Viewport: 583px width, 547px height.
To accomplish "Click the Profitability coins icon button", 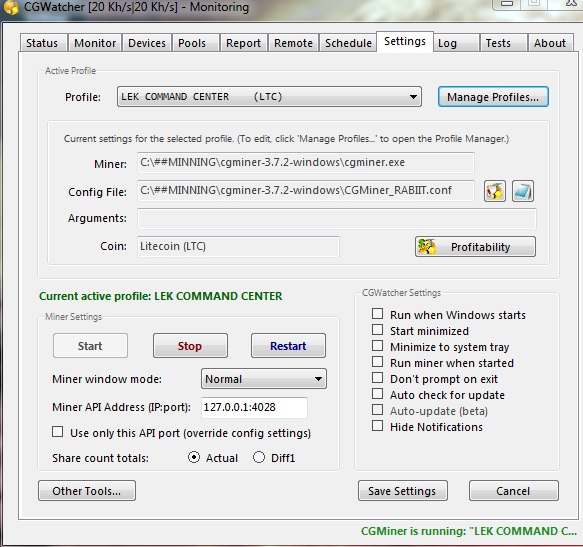I will (475, 247).
